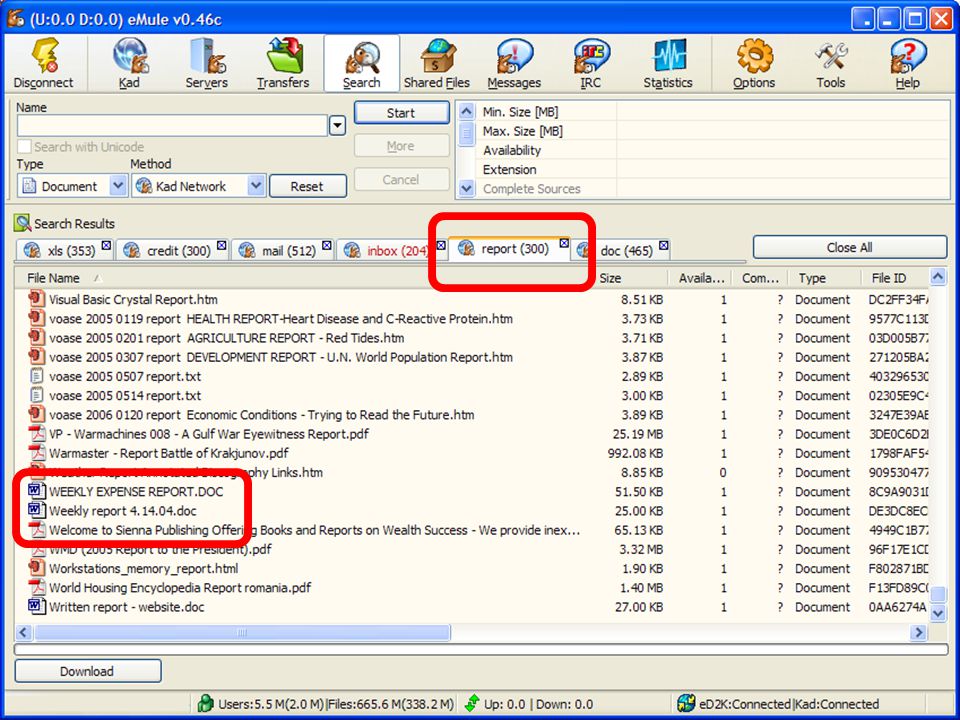This screenshot has height=720, width=960.
Task: Close the credit (300) tab
Action: click(221, 246)
